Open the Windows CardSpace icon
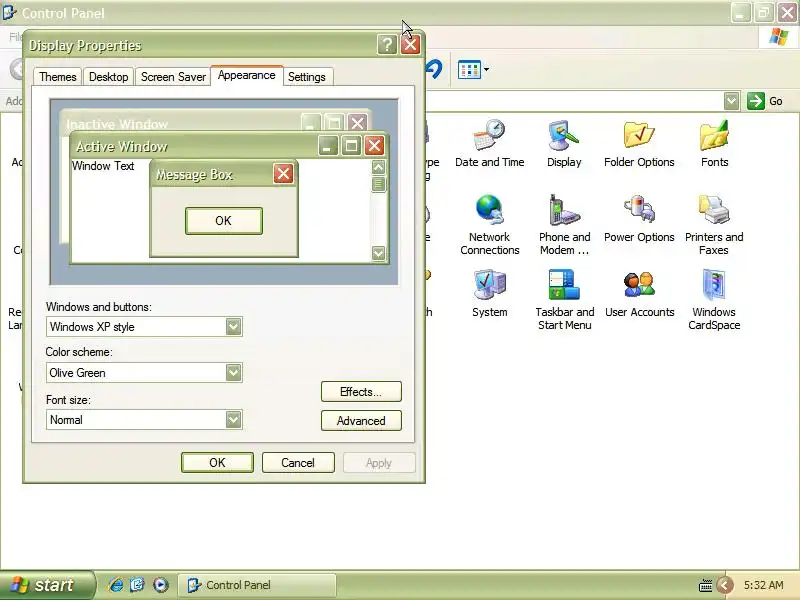800x600 pixels. point(714,300)
